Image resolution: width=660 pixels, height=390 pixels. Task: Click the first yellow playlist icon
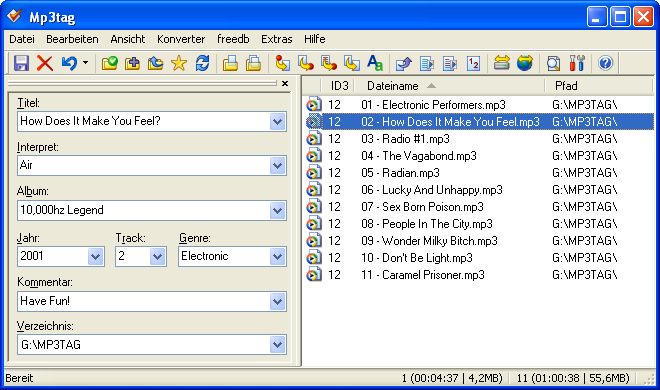click(230, 64)
